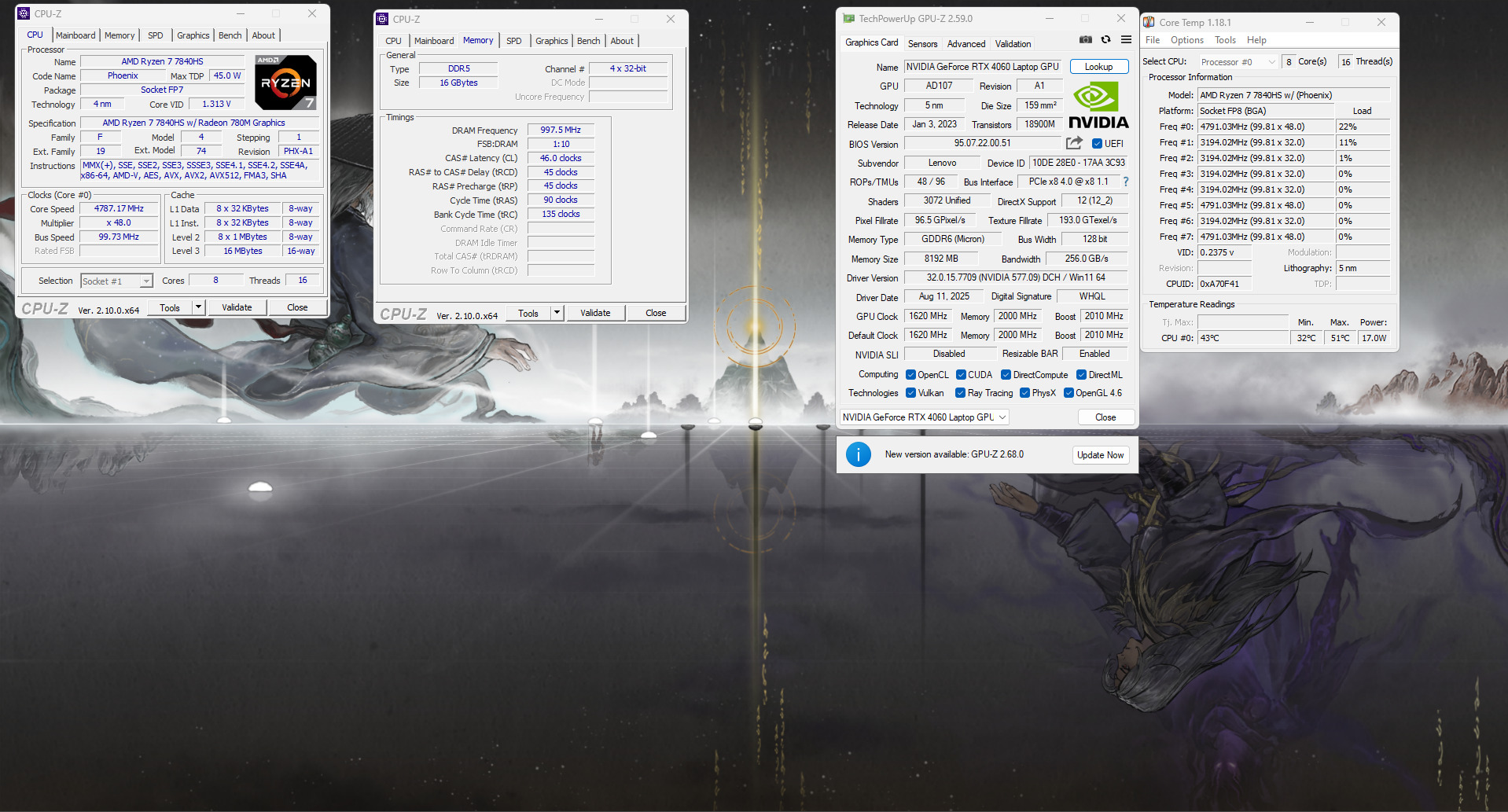
Task: Click the Release Date value Jan 3, 2023
Action: pyautogui.click(x=934, y=124)
